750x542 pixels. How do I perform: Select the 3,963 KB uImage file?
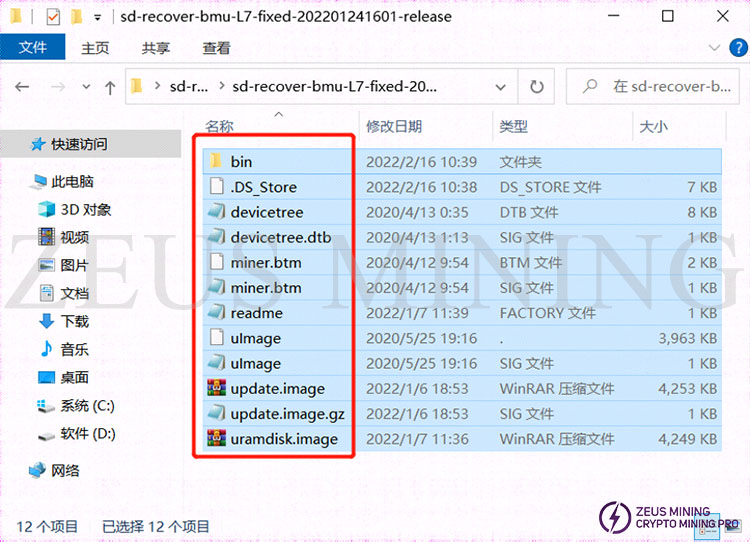(462, 338)
